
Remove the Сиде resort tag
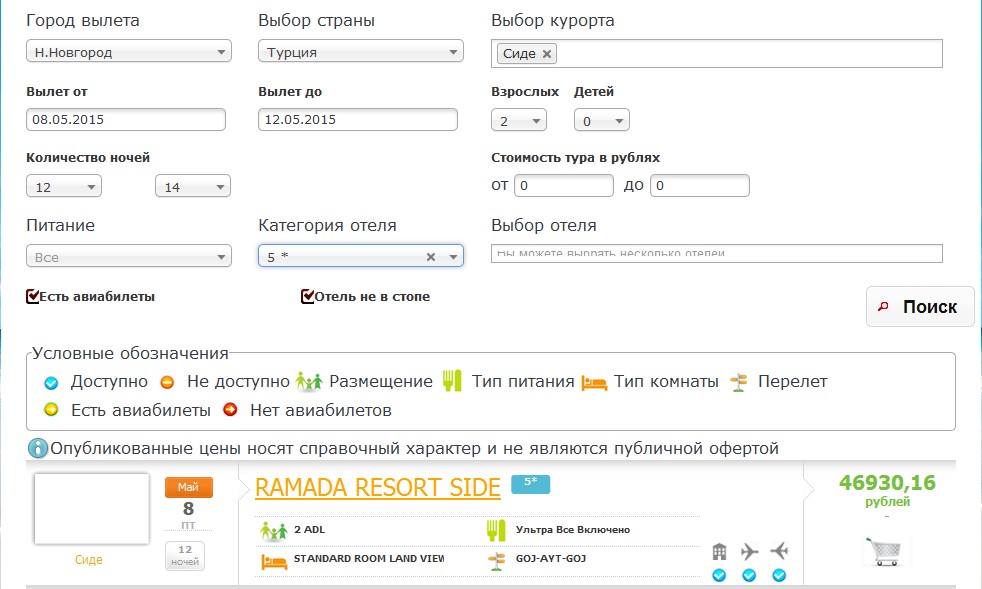(547, 54)
